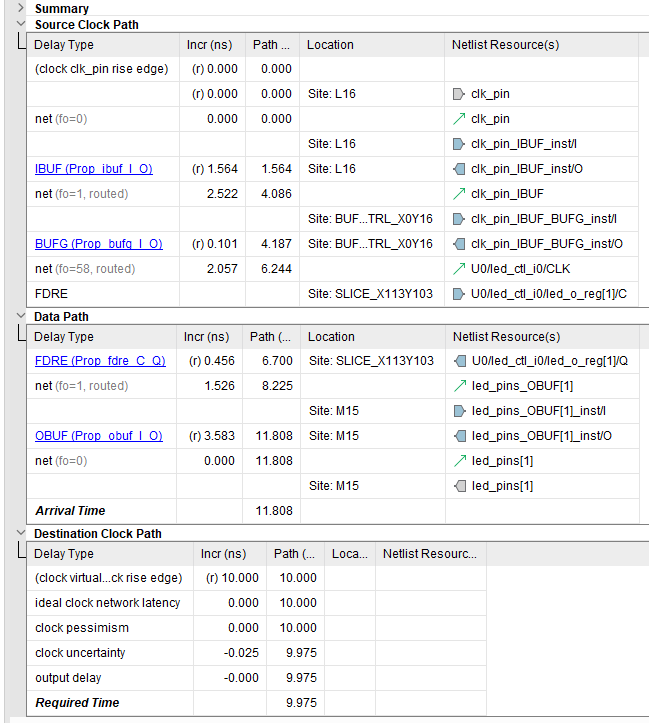Click the Data Path Netlist Resource(s) header

(543, 337)
